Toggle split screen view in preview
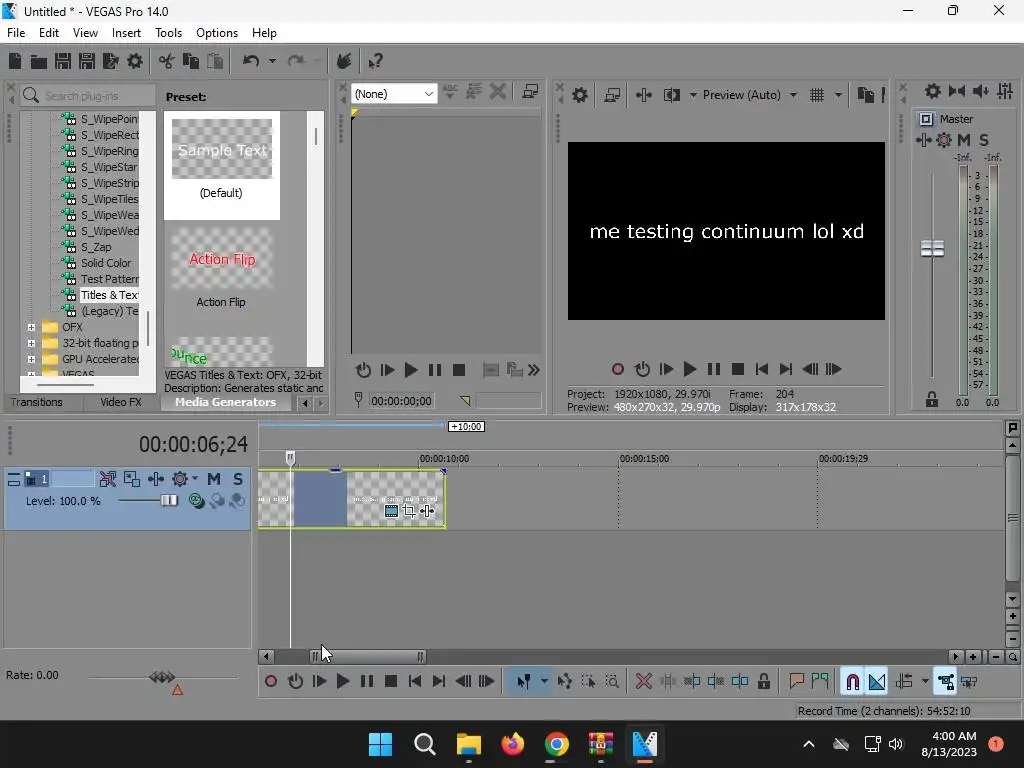This screenshot has width=1024, height=768. coord(671,95)
